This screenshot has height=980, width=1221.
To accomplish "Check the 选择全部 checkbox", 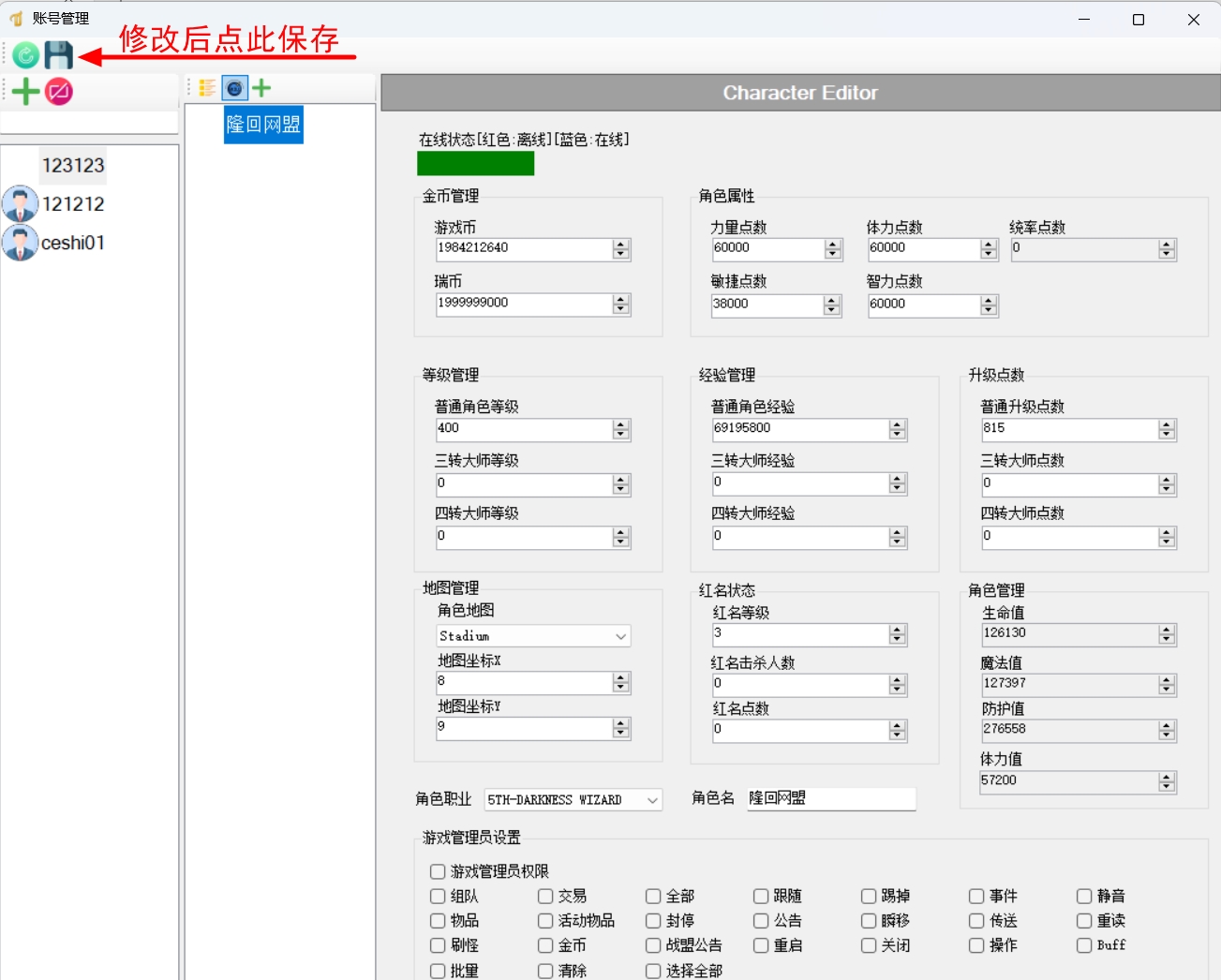I will (653, 972).
